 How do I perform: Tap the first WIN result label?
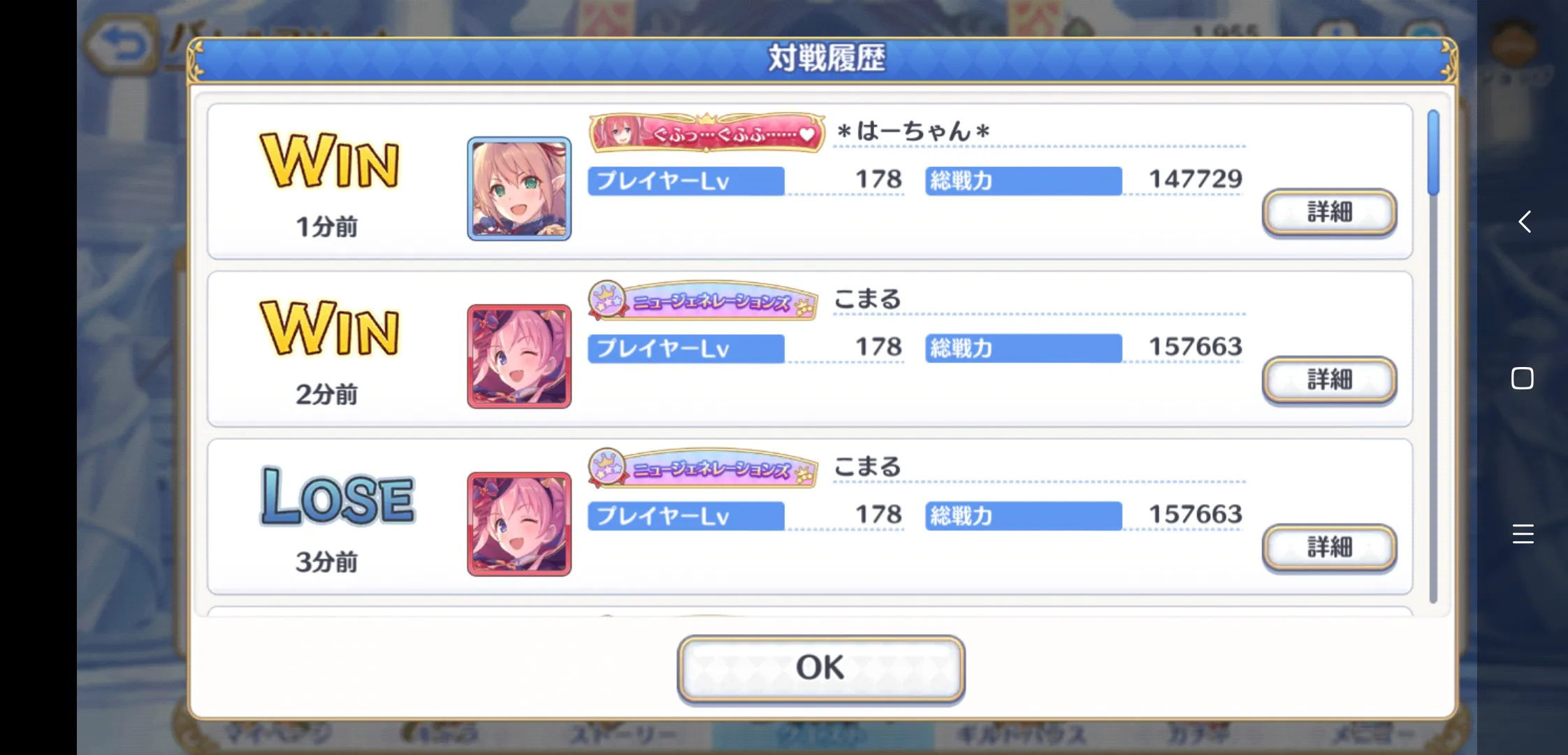pos(330,161)
